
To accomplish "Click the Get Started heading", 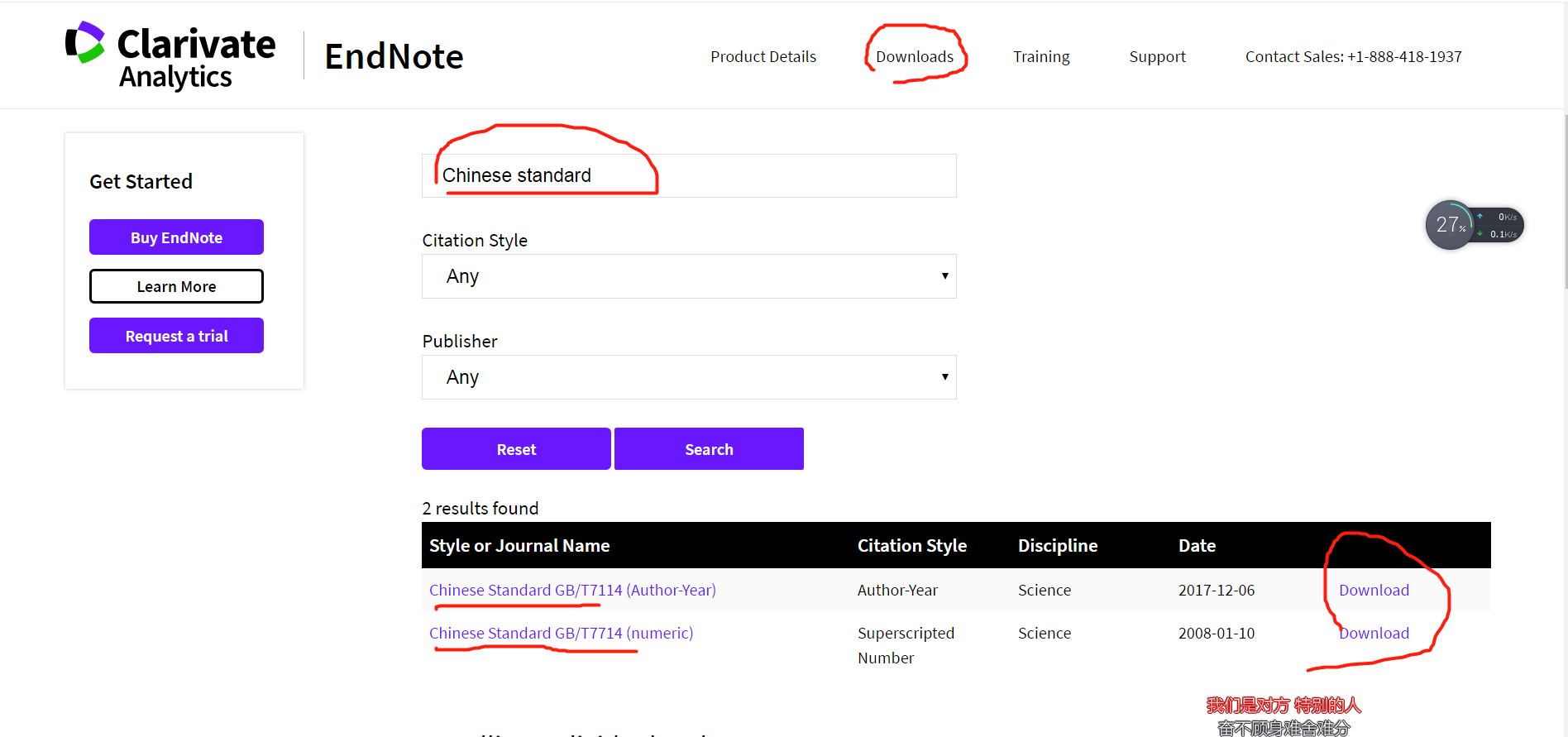I will [141, 181].
